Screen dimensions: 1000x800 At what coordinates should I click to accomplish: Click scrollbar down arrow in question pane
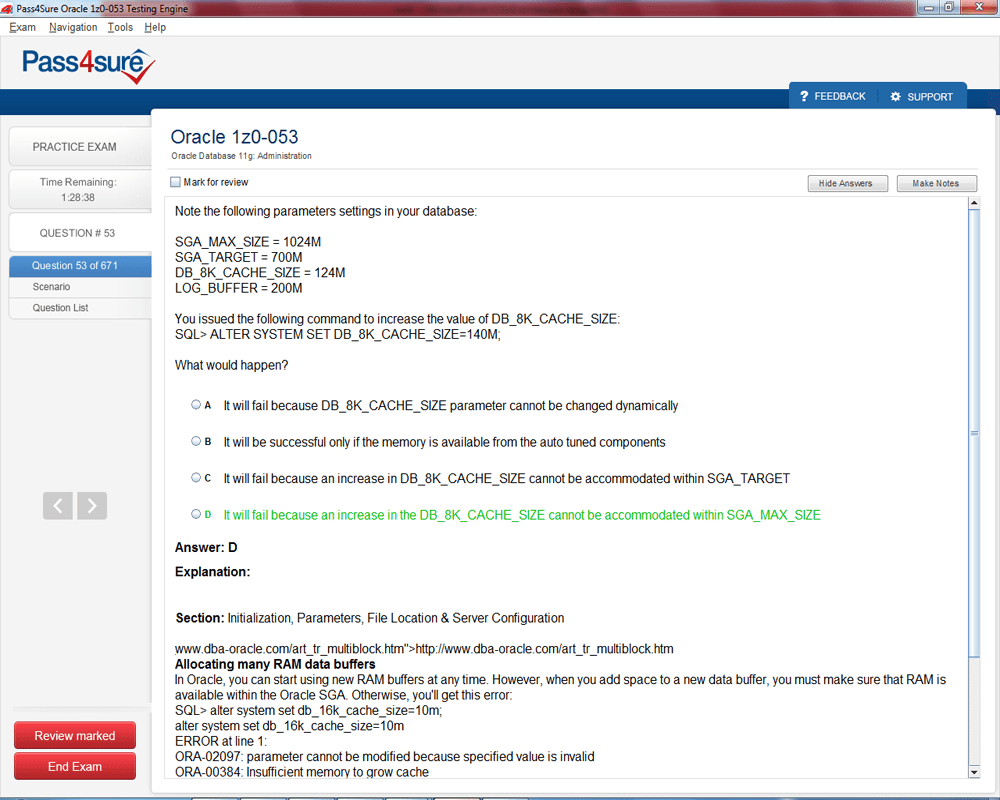pyautogui.click(x=974, y=772)
